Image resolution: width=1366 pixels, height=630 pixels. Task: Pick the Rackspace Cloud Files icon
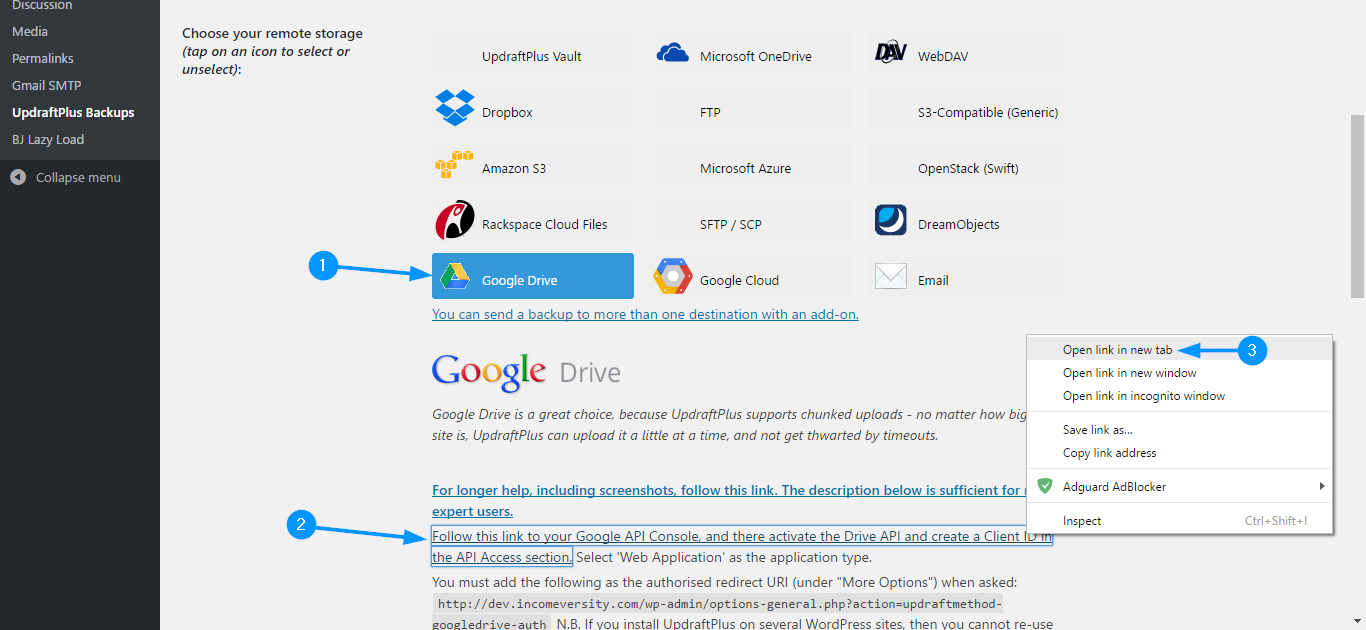coord(455,220)
